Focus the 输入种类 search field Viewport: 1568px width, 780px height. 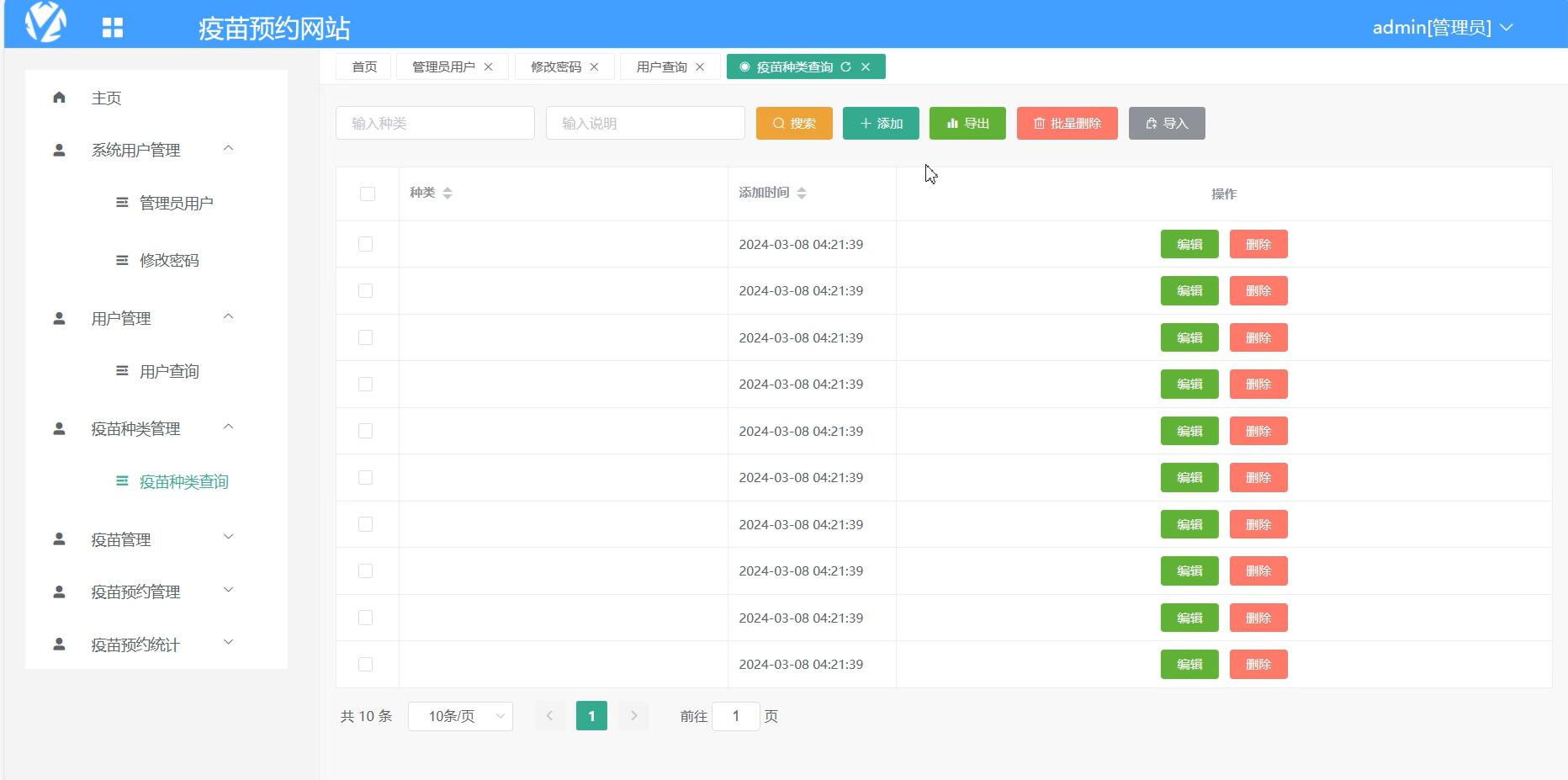435,124
